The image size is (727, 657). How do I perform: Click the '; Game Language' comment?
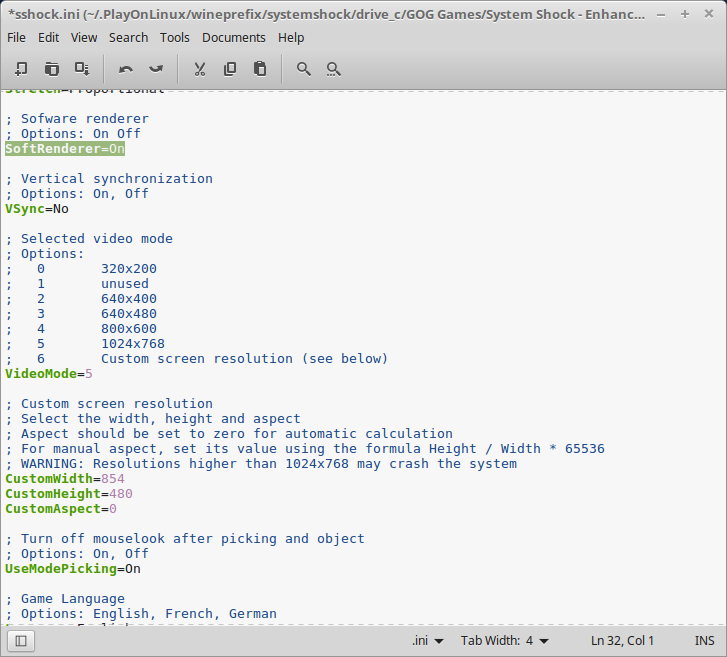tap(65, 599)
